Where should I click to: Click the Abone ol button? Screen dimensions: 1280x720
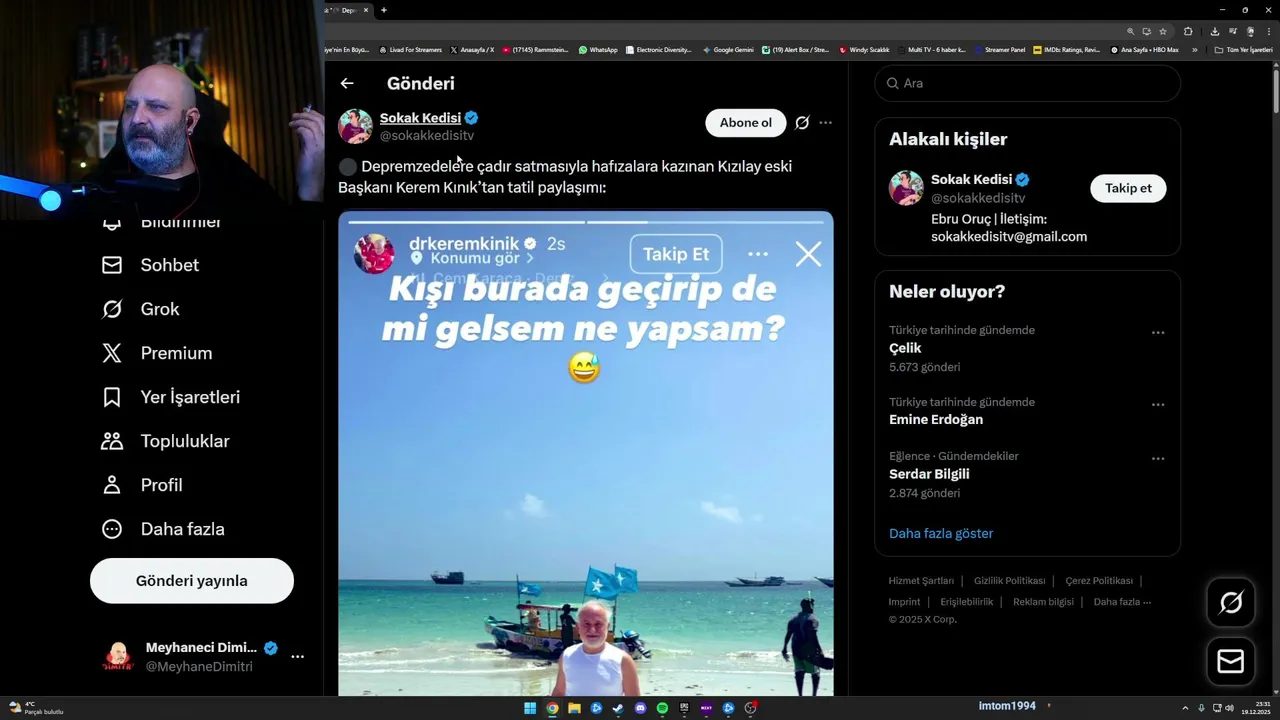pos(746,123)
